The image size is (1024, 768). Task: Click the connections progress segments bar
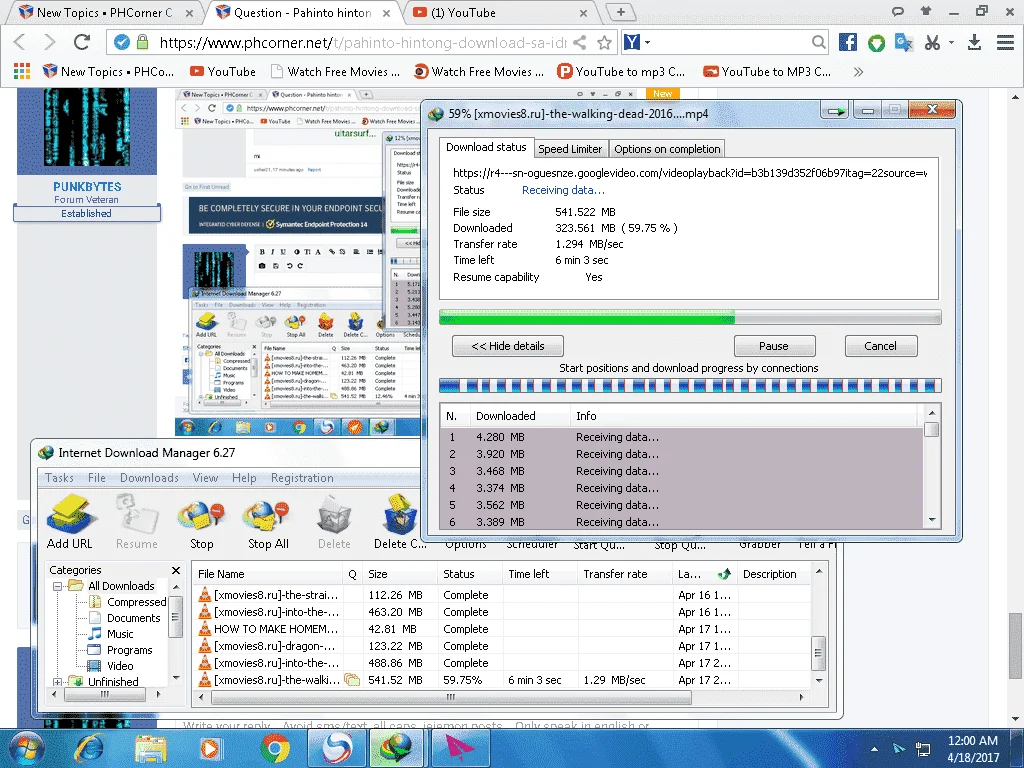[x=690, y=385]
